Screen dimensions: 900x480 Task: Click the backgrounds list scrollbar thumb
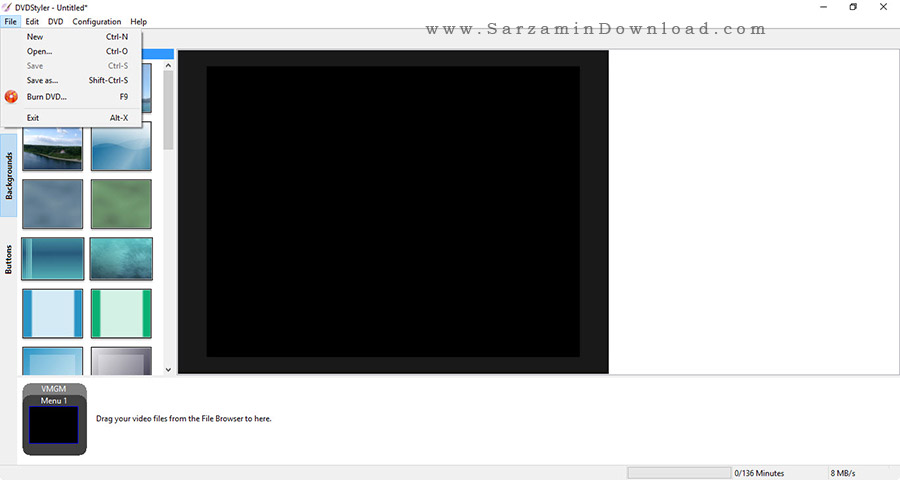tap(168, 110)
